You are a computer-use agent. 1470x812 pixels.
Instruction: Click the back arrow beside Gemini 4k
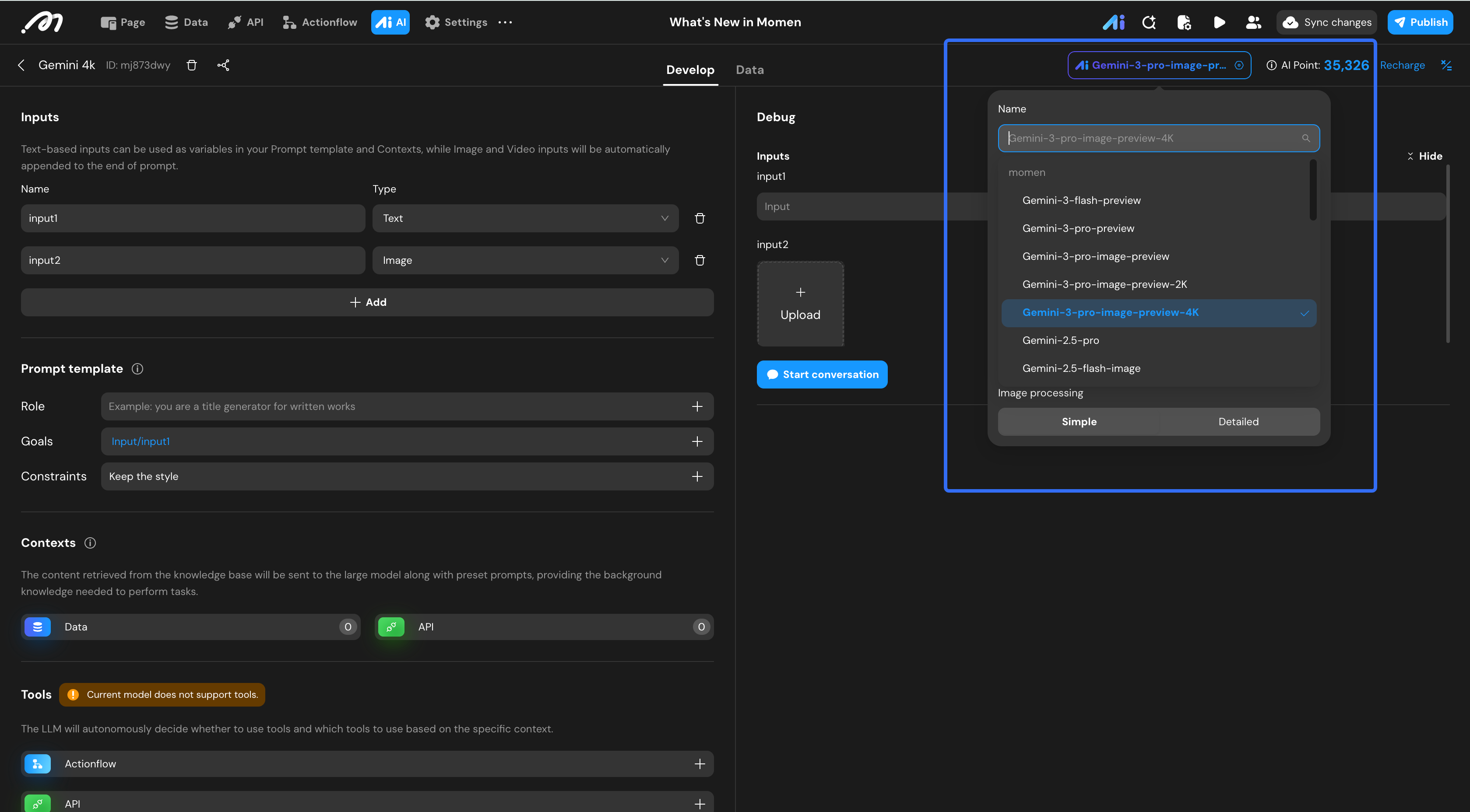point(21,65)
